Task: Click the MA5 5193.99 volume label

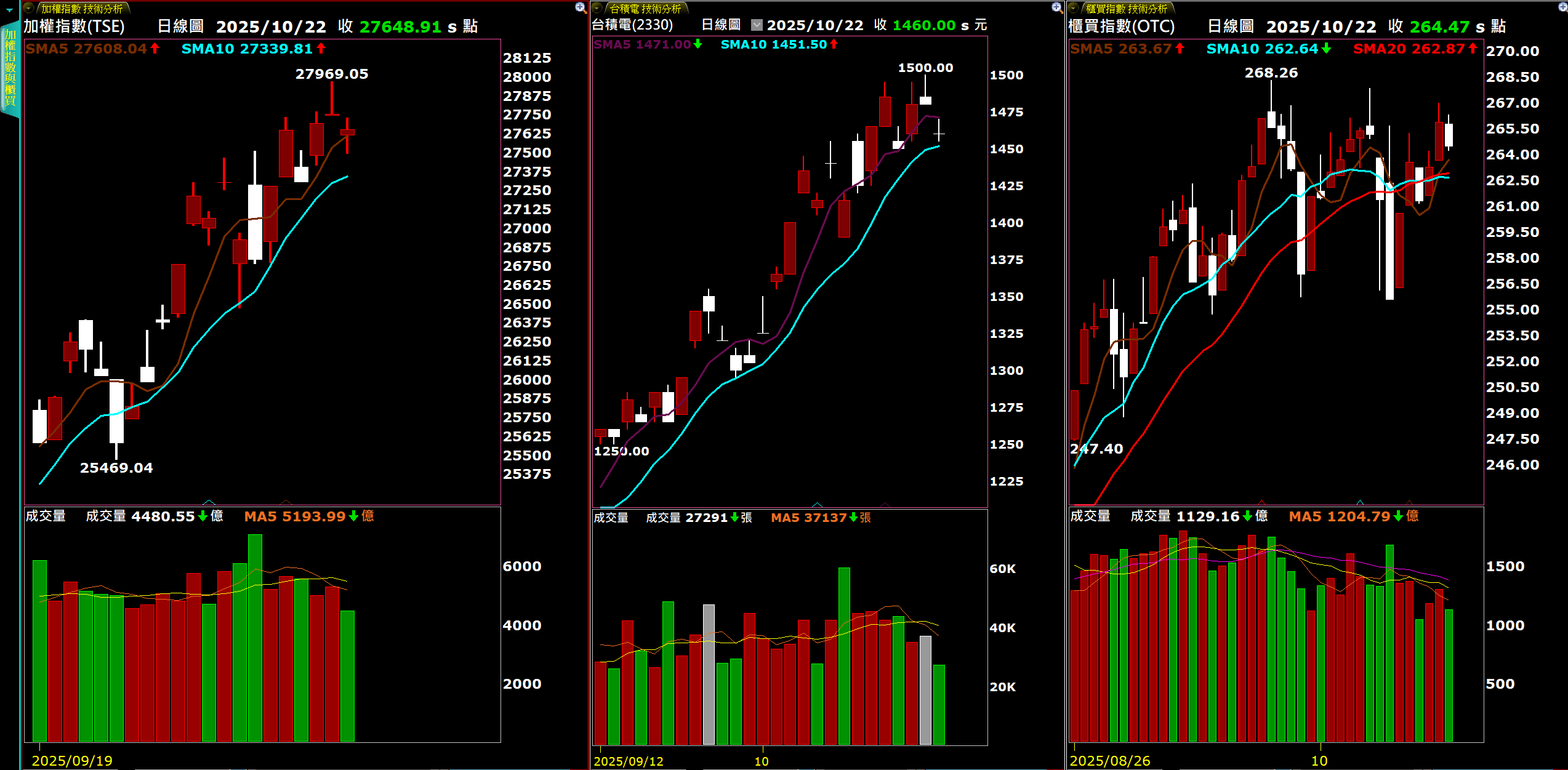Action: tap(295, 516)
